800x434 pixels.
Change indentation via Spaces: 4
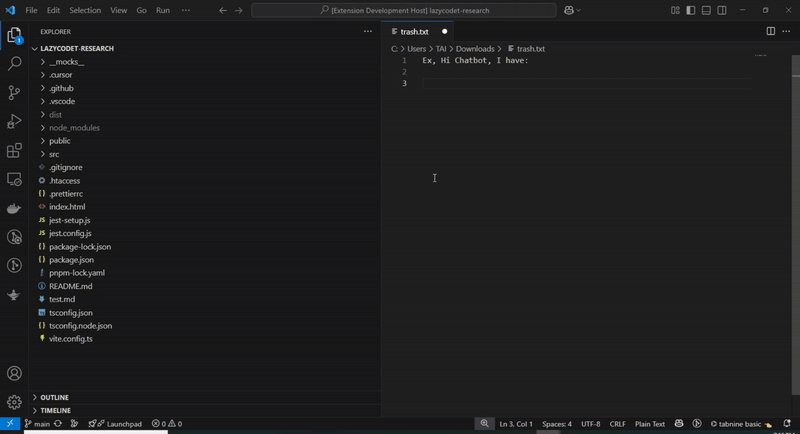coord(557,424)
